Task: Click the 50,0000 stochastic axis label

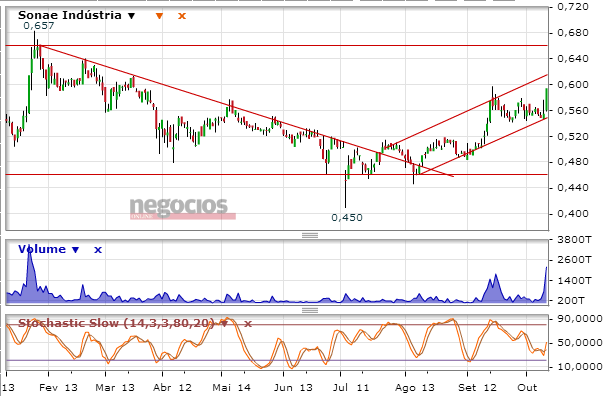Action: pyautogui.click(x=579, y=343)
